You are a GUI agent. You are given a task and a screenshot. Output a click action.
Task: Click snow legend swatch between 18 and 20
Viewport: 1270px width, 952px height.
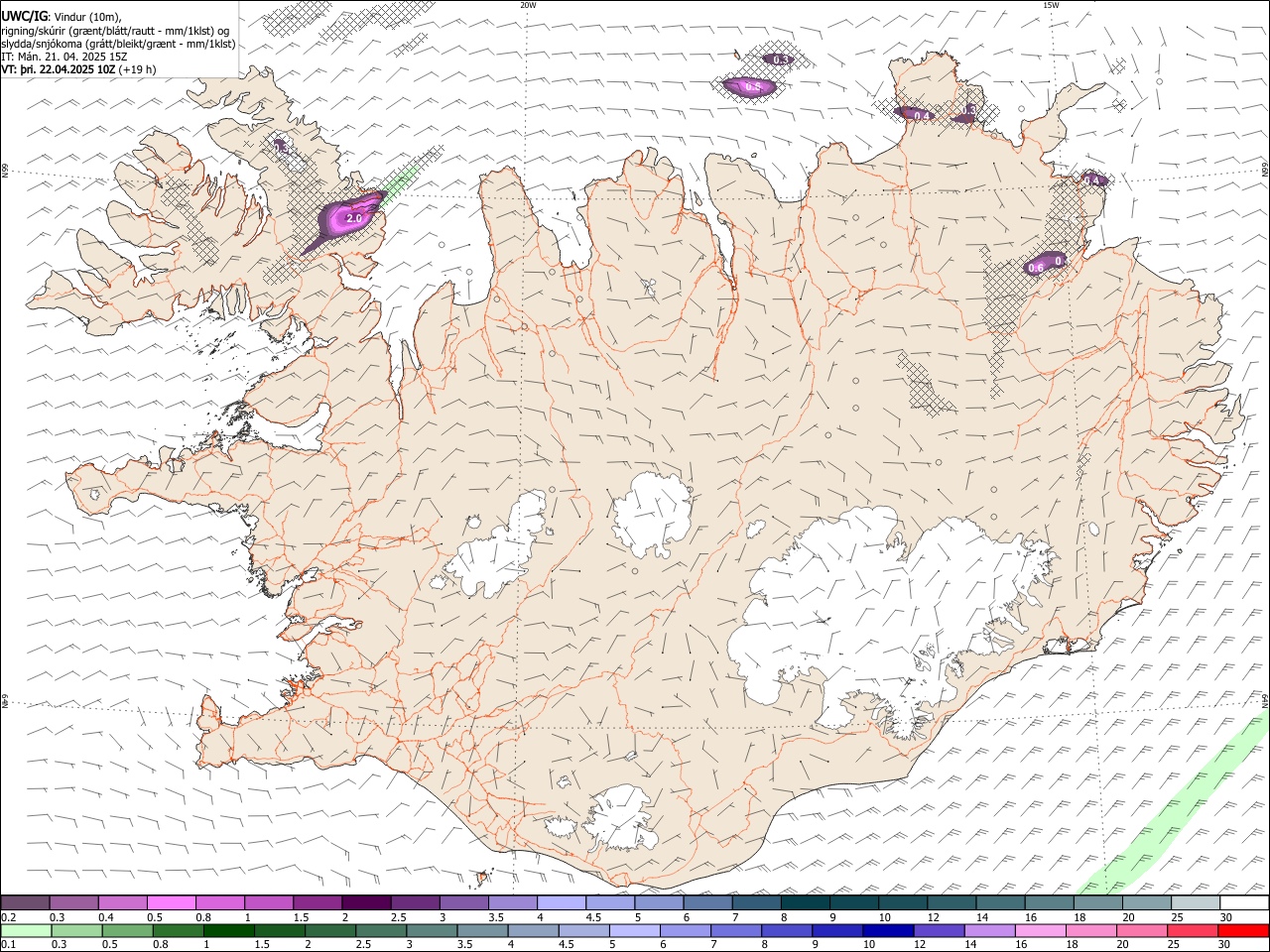coord(1096,902)
